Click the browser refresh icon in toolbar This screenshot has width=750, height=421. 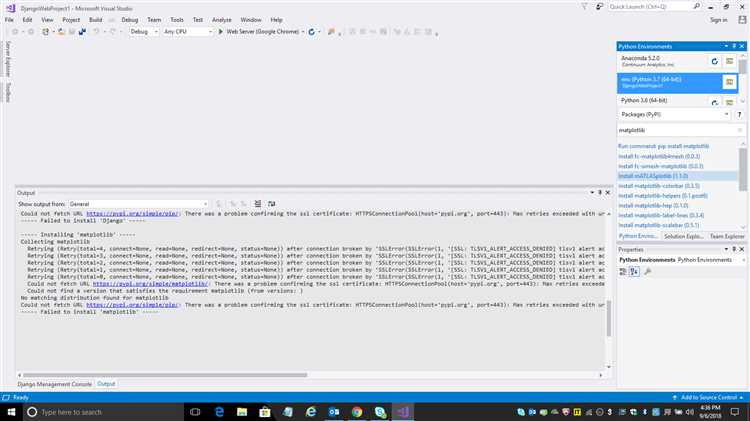point(311,32)
